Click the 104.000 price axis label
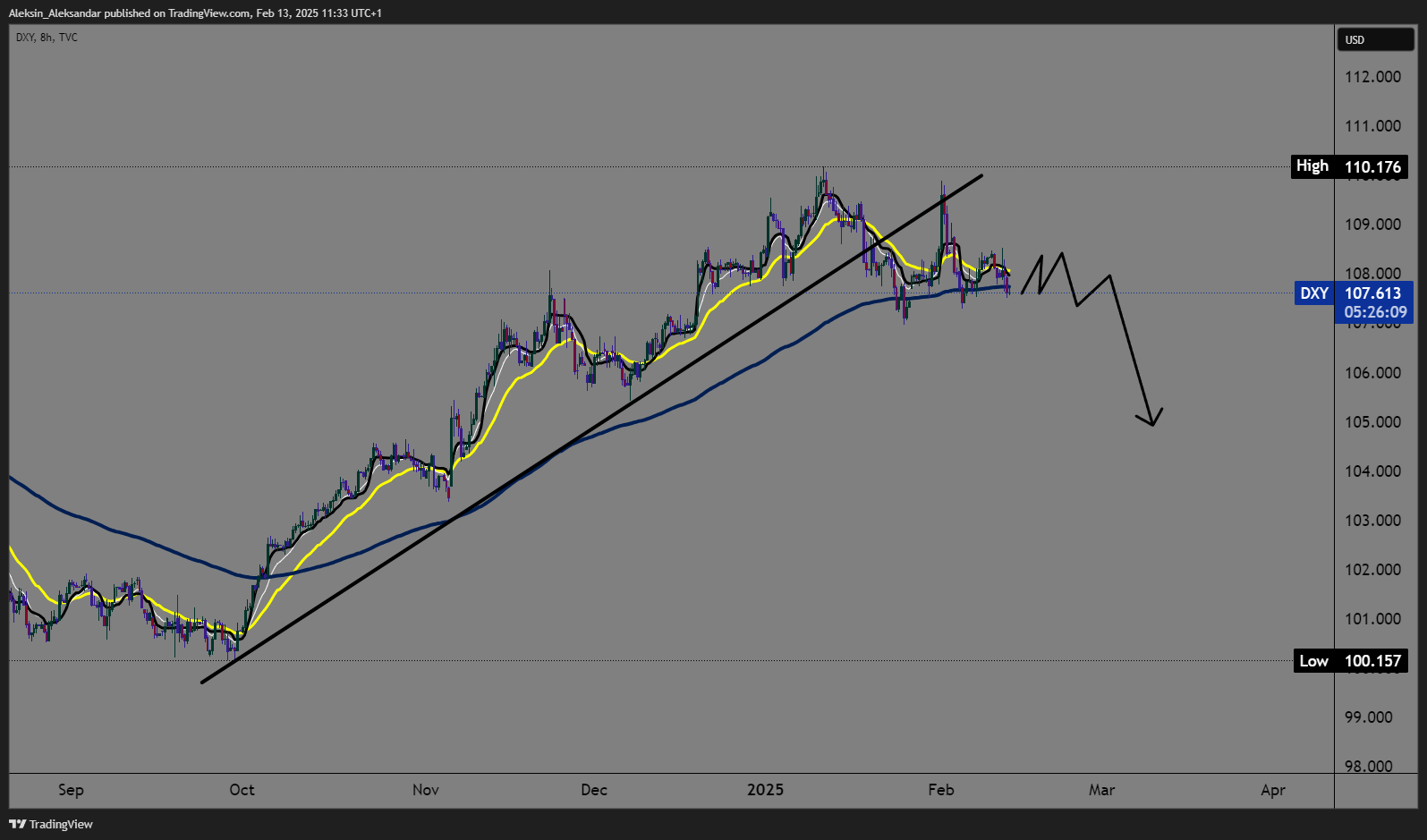 (x=1372, y=471)
